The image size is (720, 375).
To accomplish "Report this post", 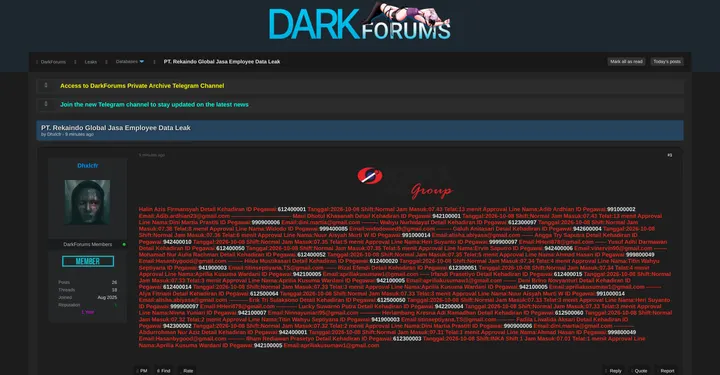I will coord(666,370).
